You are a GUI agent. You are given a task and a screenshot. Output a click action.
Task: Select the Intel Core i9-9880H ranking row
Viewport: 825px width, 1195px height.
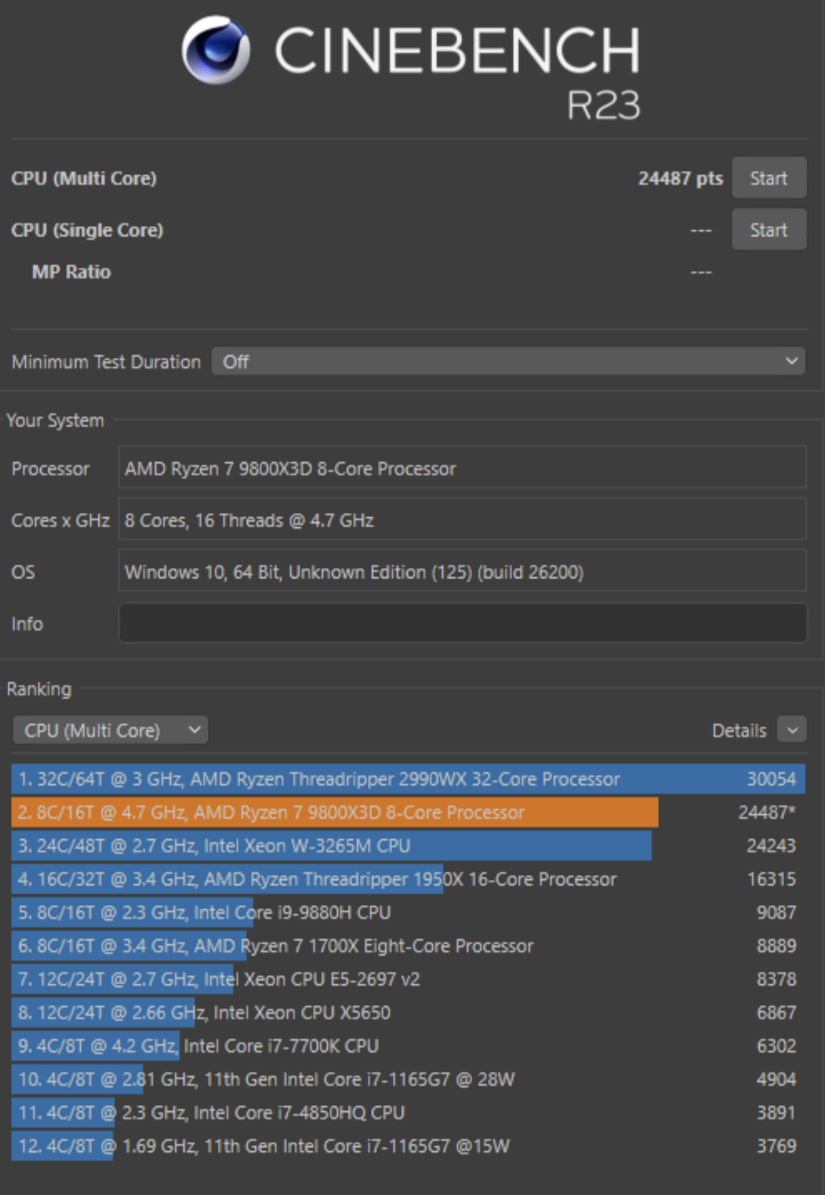[x=408, y=912]
